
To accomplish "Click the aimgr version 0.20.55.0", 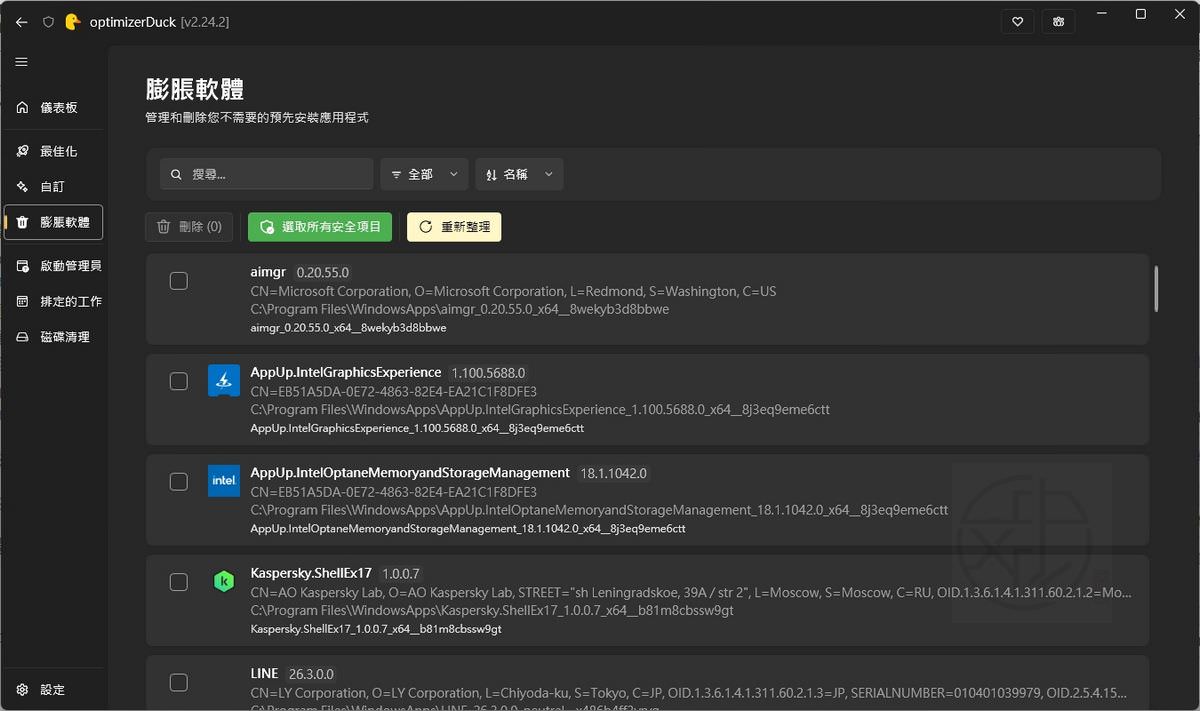I will click(322, 272).
